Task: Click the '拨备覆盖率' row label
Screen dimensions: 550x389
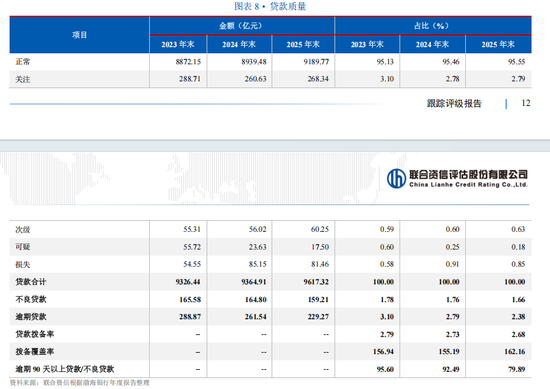Action: (x=34, y=351)
